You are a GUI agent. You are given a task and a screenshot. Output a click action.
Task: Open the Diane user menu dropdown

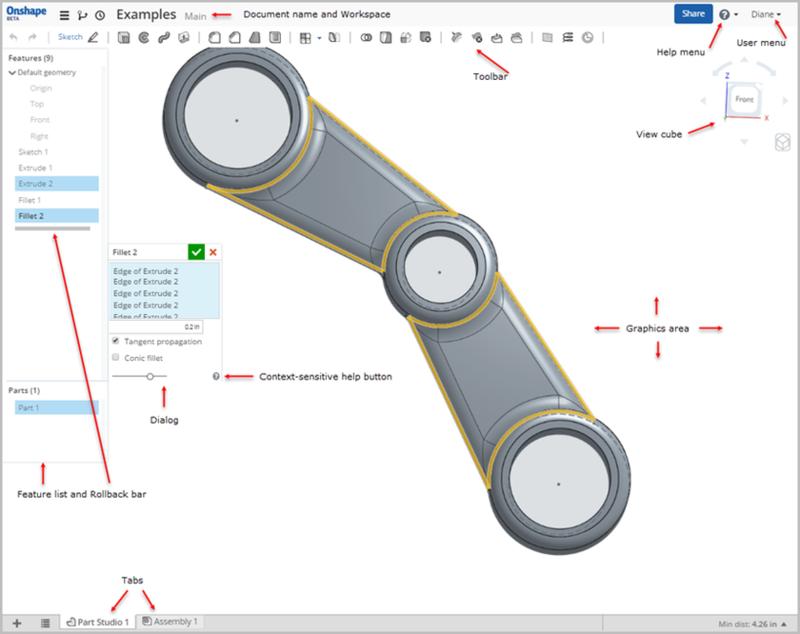click(x=766, y=14)
